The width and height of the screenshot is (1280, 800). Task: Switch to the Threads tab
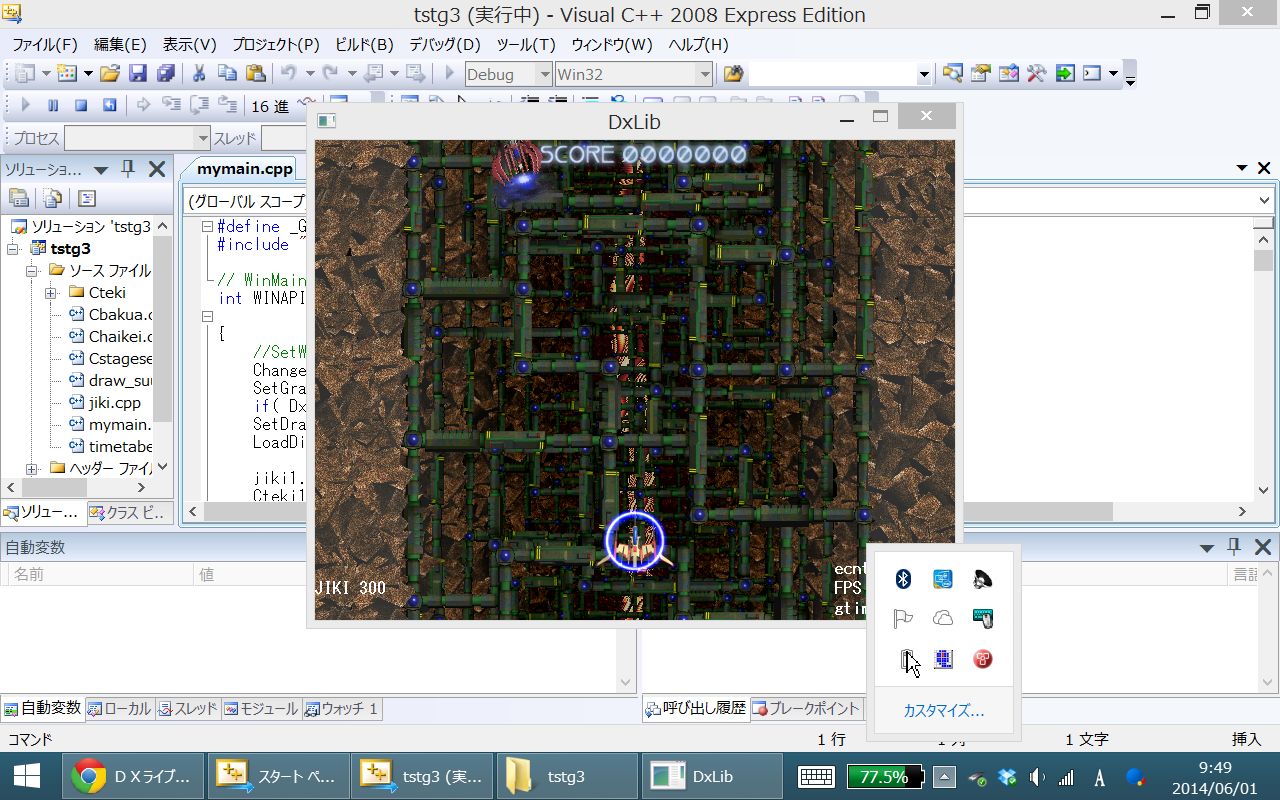pyautogui.click(x=188, y=708)
